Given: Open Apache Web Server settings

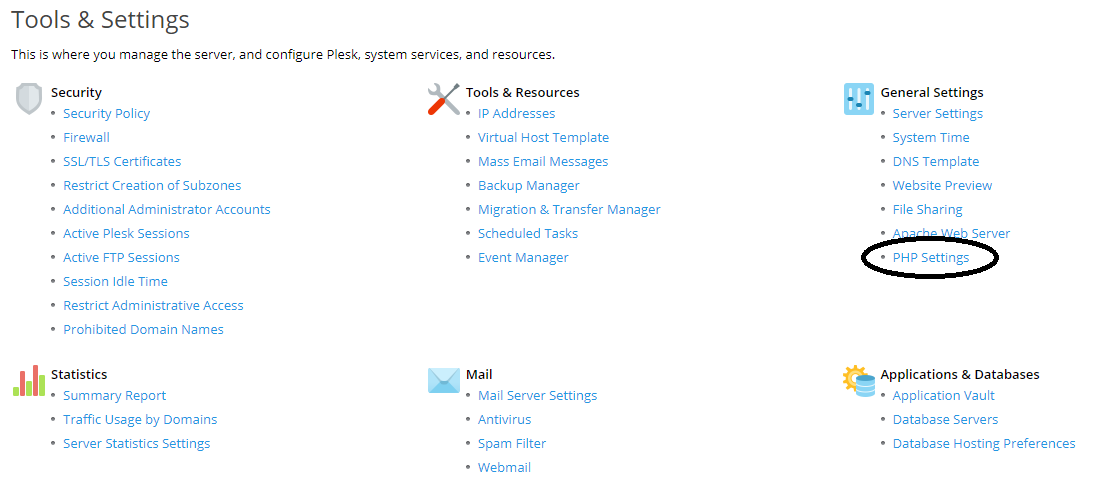Looking at the screenshot, I should [x=952, y=233].
